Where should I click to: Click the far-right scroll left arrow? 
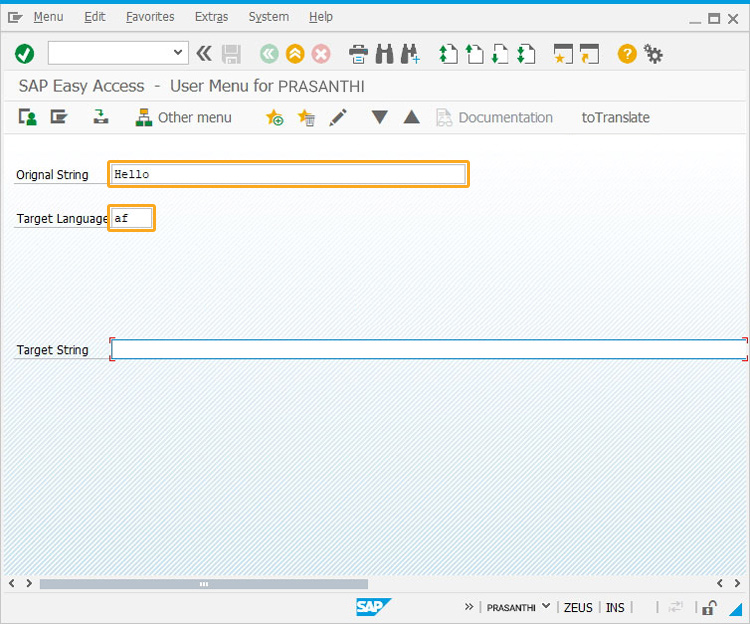tap(719, 583)
